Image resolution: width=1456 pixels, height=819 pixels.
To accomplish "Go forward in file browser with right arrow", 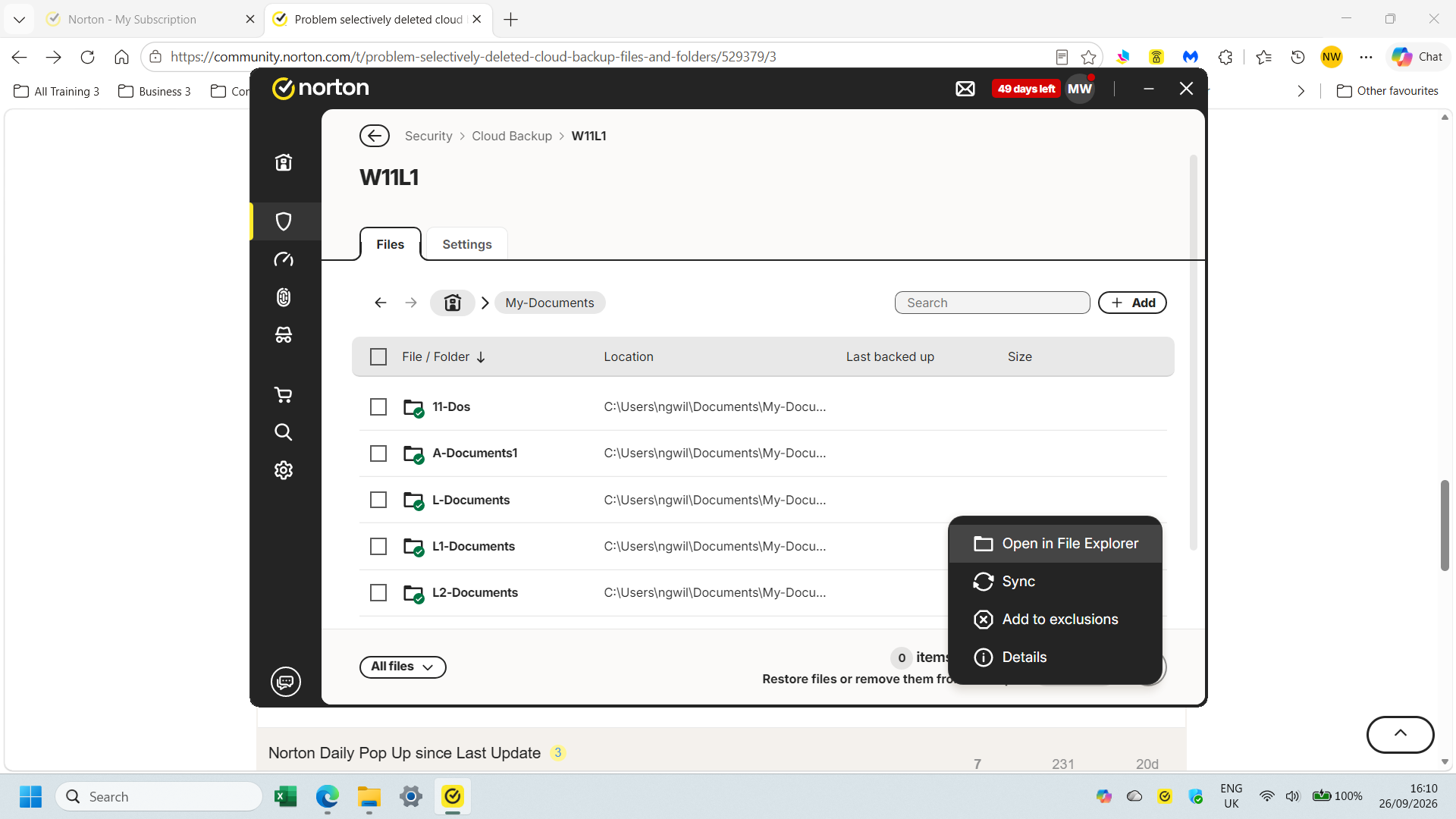I will (x=411, y=303).
